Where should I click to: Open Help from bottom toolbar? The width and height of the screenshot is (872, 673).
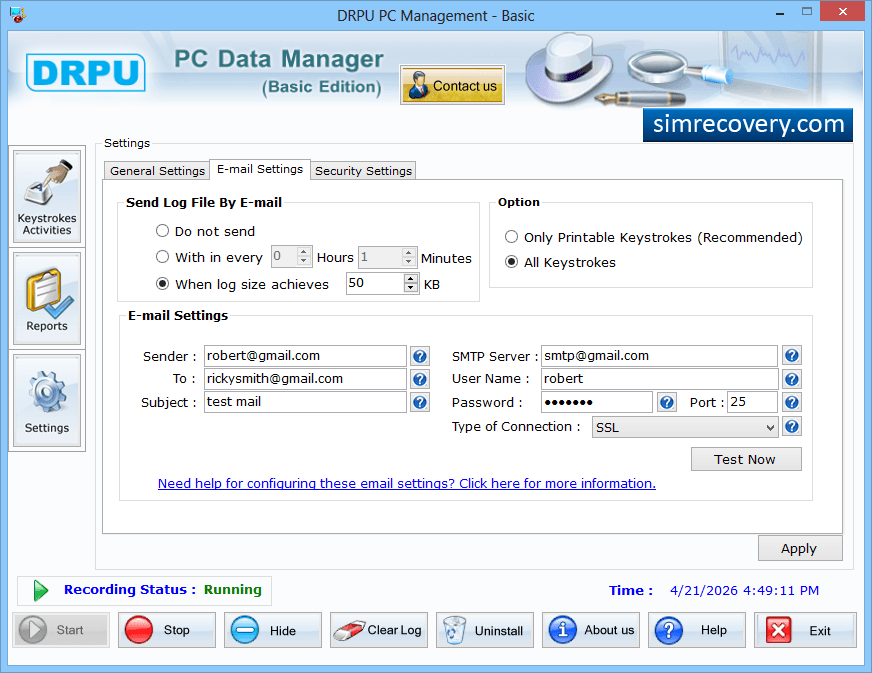click(697, 630)
